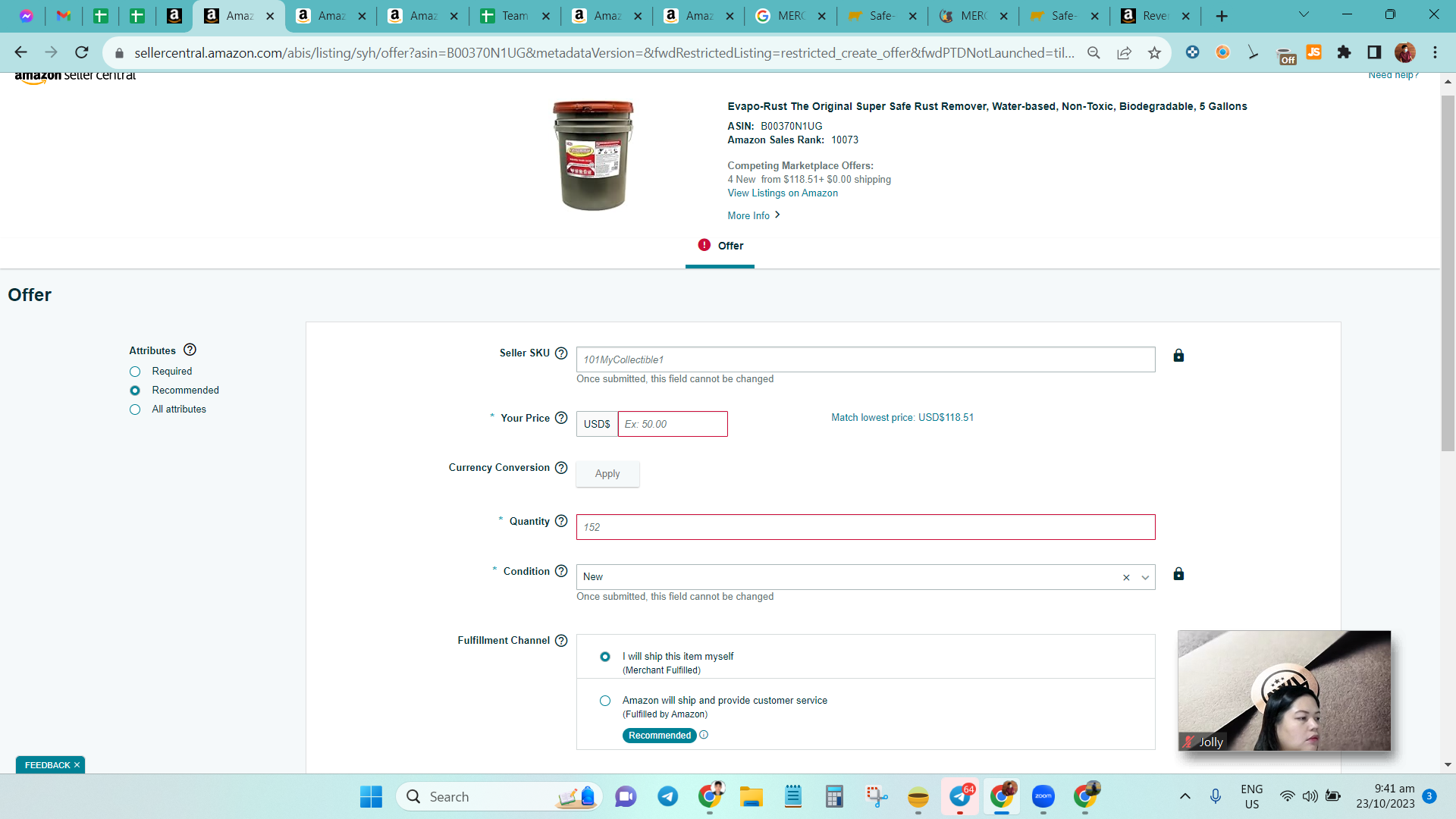Click the Seller SKU input field

[865, 359]
